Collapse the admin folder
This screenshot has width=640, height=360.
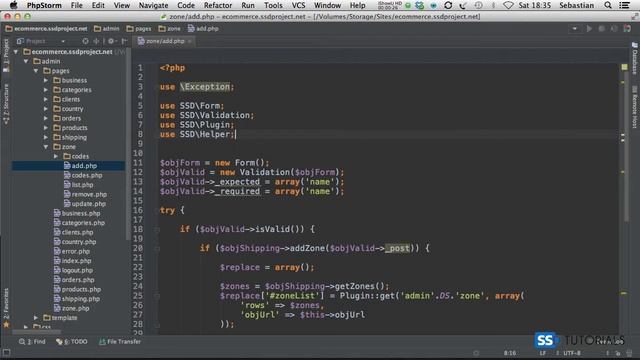(x=26, y=61)
